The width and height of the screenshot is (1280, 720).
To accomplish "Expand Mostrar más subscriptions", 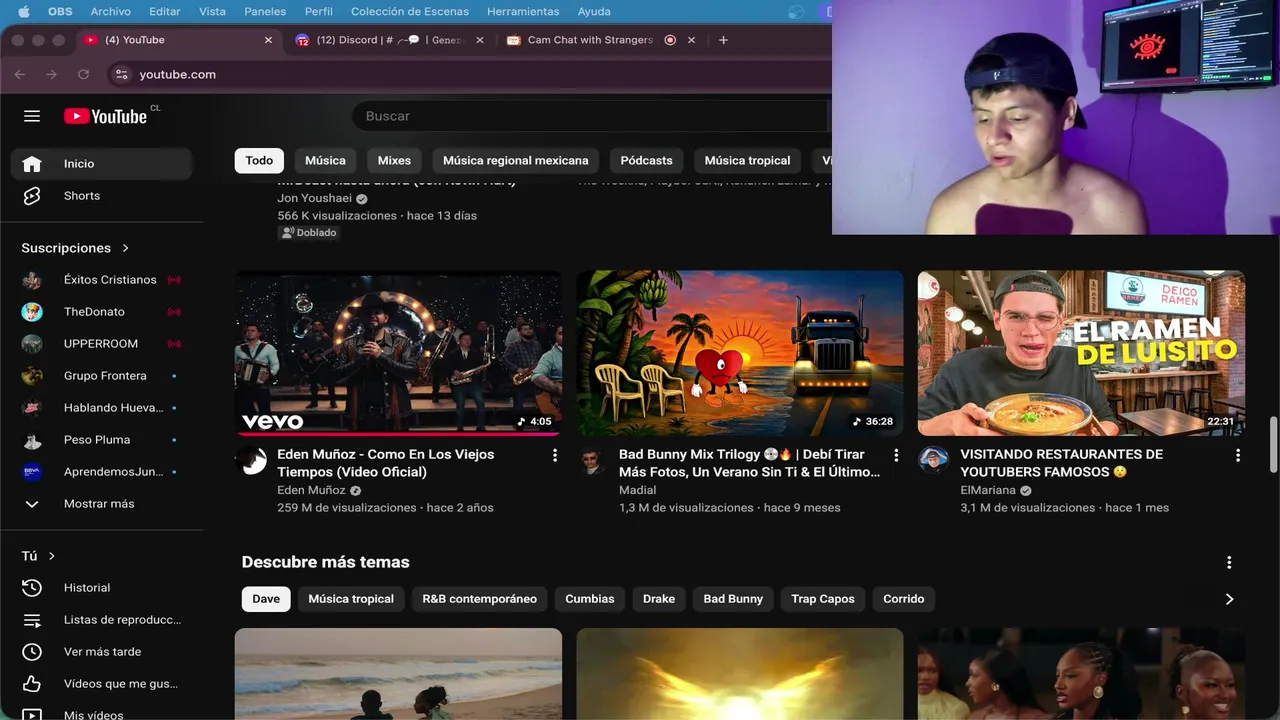I will click(x=101, y=504).
